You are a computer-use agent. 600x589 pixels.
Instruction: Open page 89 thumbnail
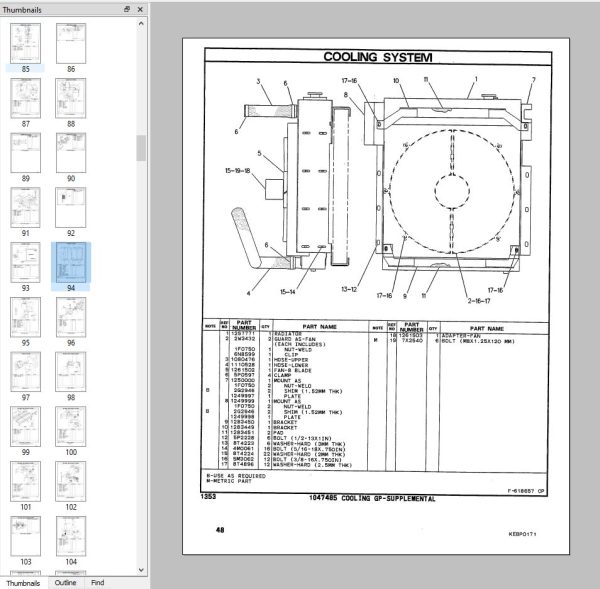coord(25,153)
